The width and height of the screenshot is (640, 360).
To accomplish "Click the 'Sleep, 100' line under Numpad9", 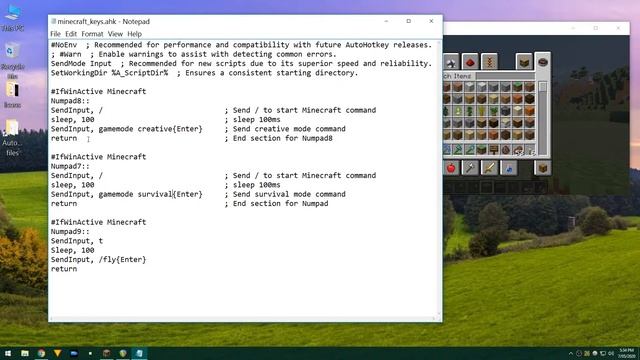I will point(73,250).
